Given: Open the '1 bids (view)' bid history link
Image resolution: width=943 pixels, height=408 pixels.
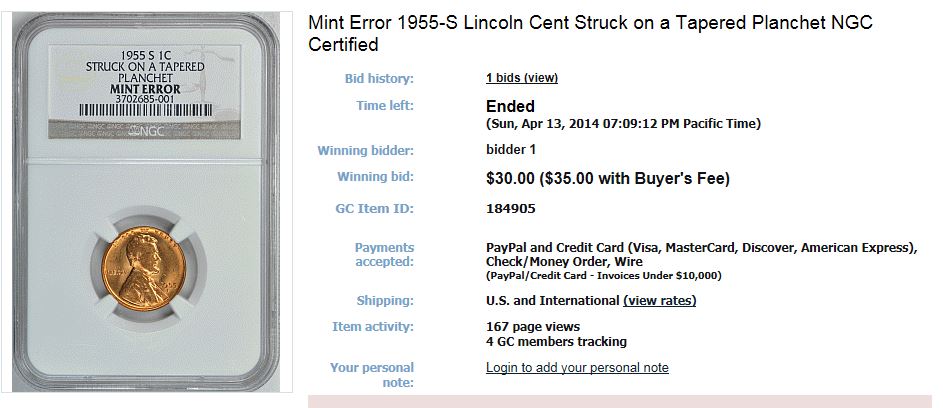Looking at the screenshot, I should (x=521, y=78).
